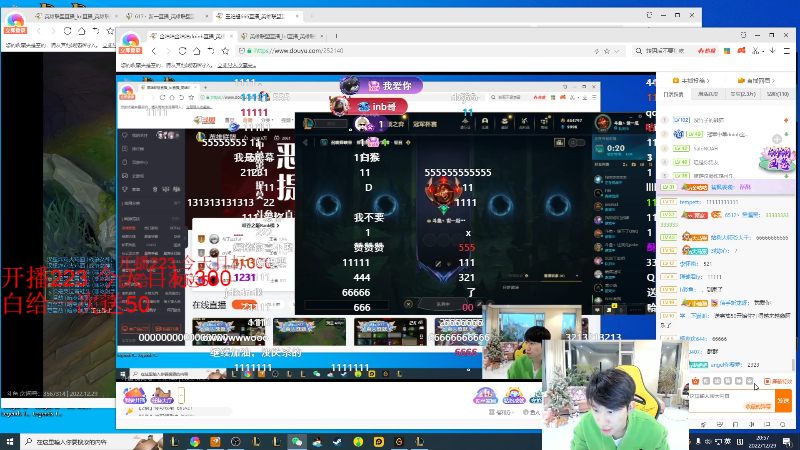Click the skin icon in front window title bar

[743, 35]
